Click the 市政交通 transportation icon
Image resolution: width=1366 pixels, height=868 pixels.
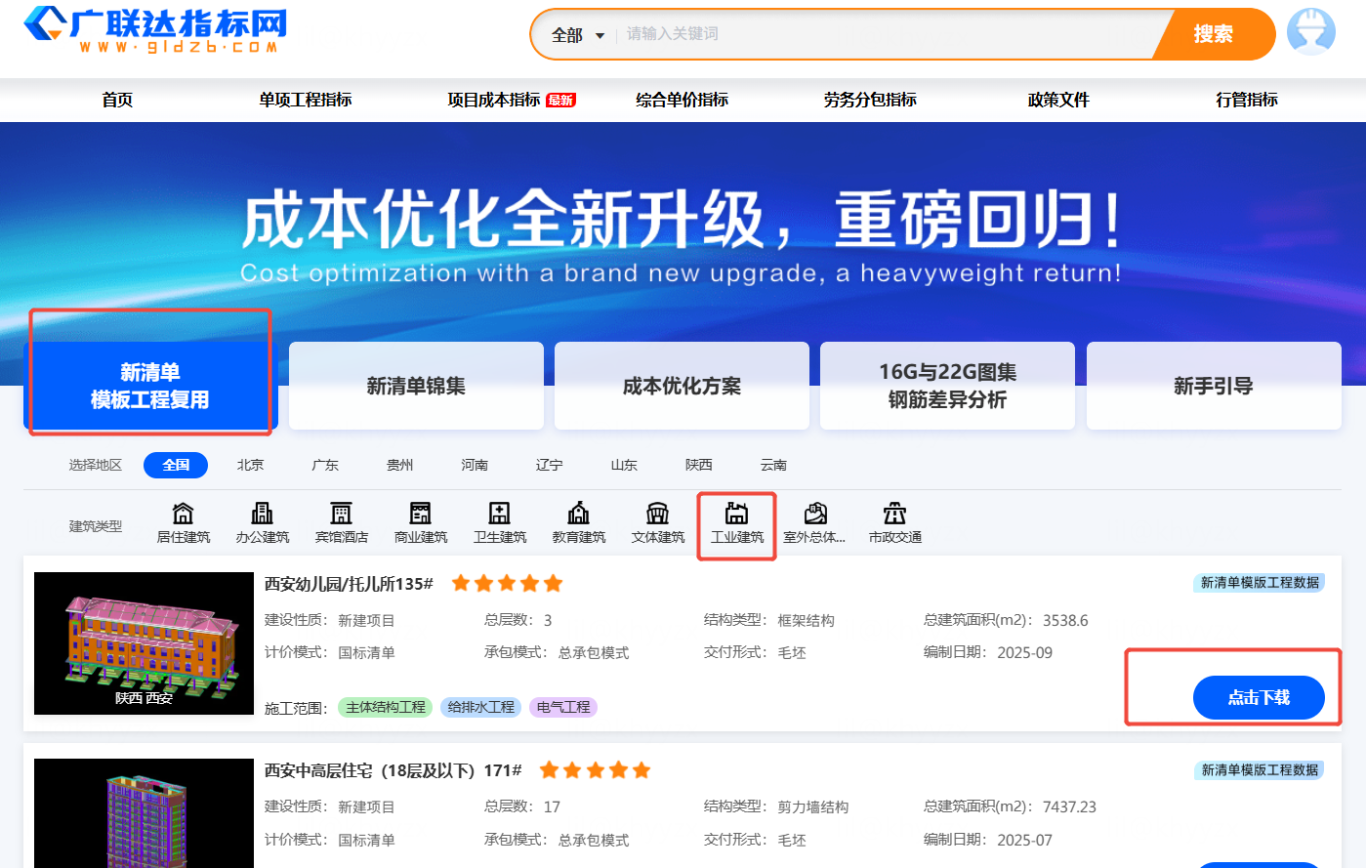(894, 522)
